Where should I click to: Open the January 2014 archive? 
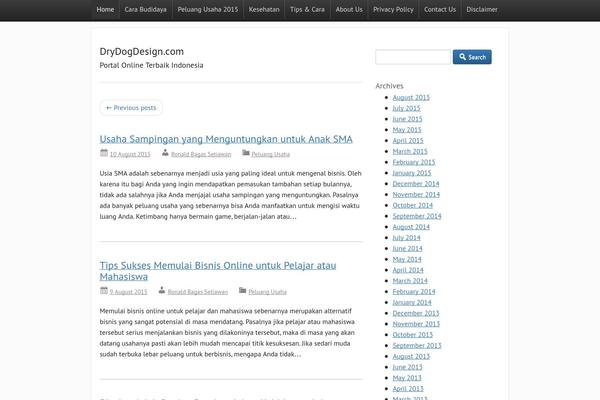pos(412,302)
